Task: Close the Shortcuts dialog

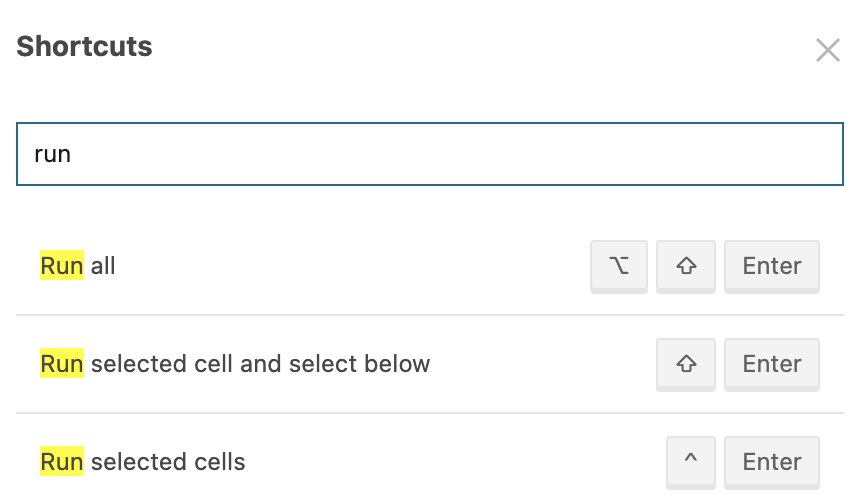Action: [827, 51]
